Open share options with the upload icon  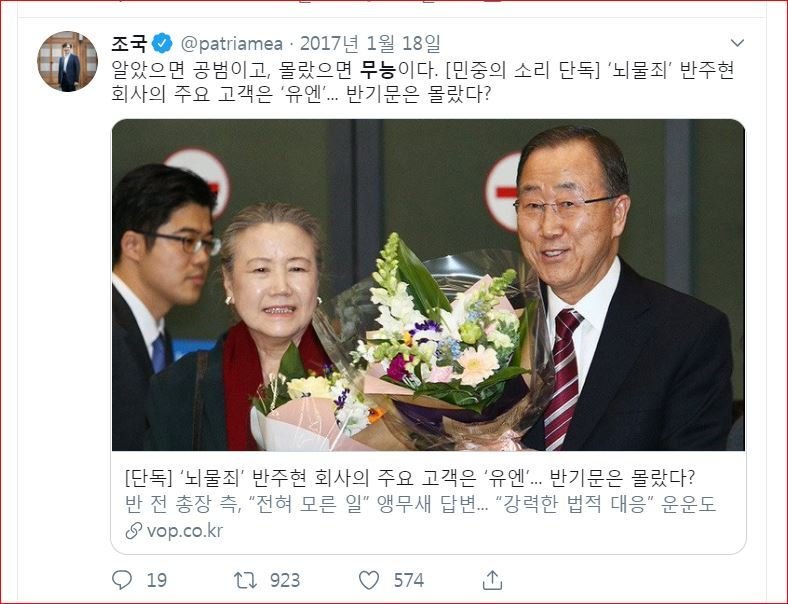(x=492, y=580)
